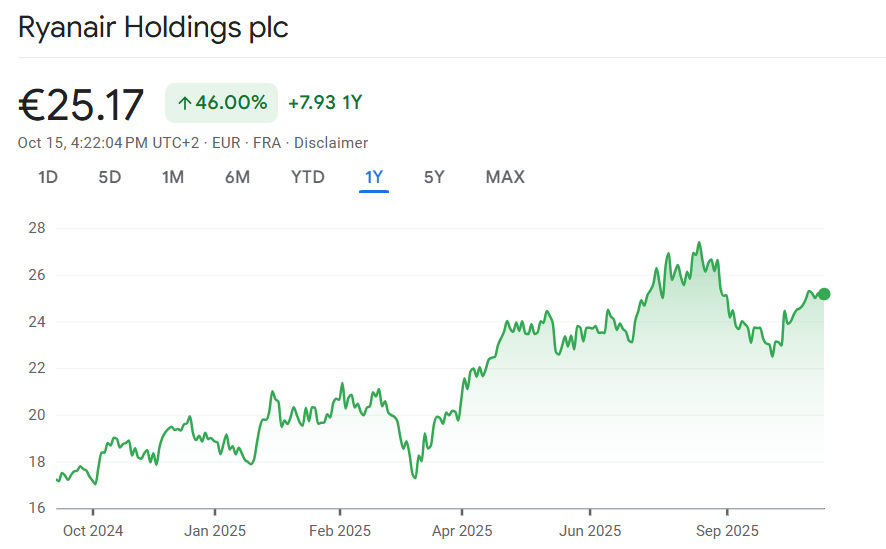886x549 pixels.
Task: Click the Apr 2025 x-axis label
Action: tap(462, 531)
